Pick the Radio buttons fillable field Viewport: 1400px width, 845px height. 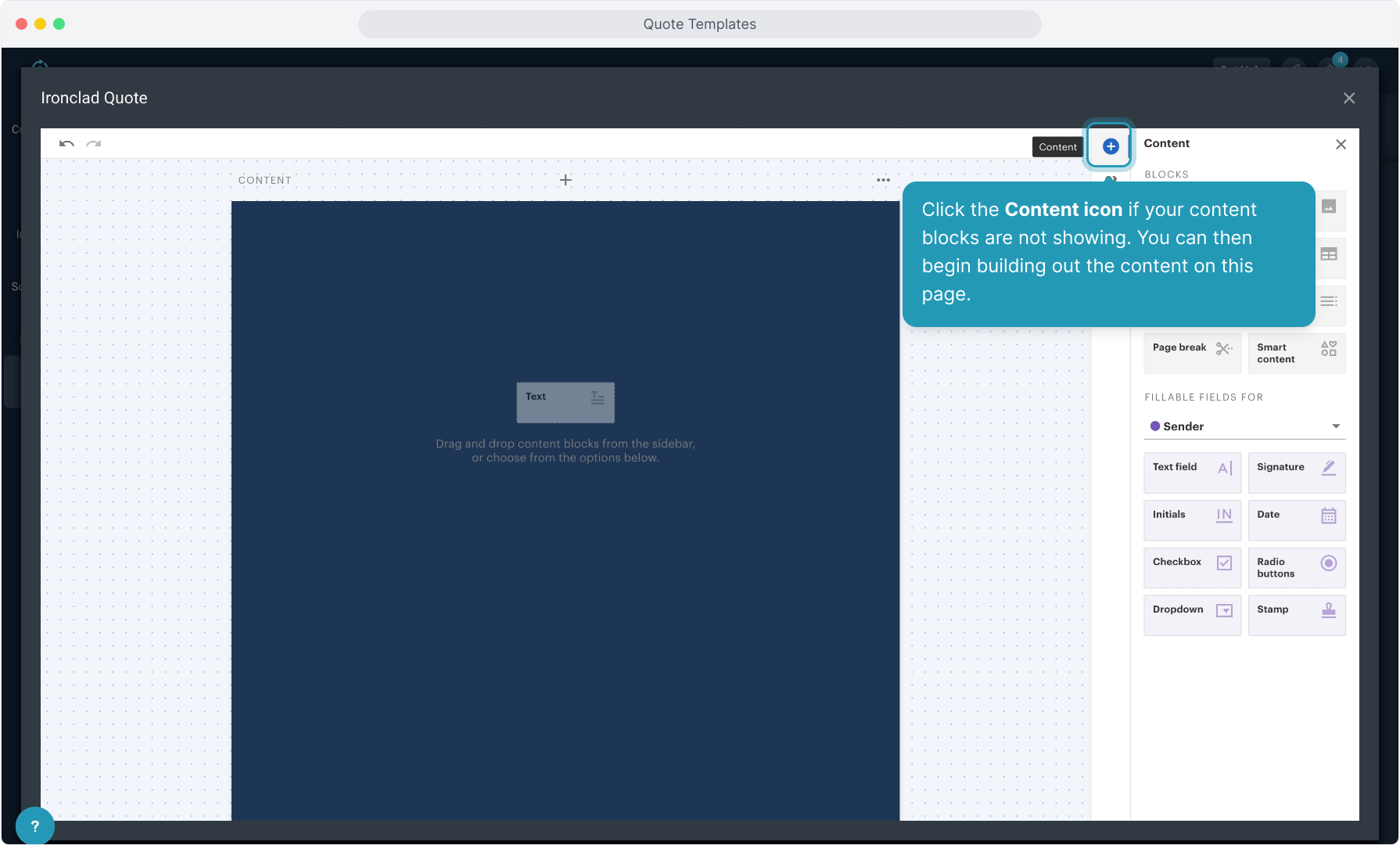(1296, 567)
